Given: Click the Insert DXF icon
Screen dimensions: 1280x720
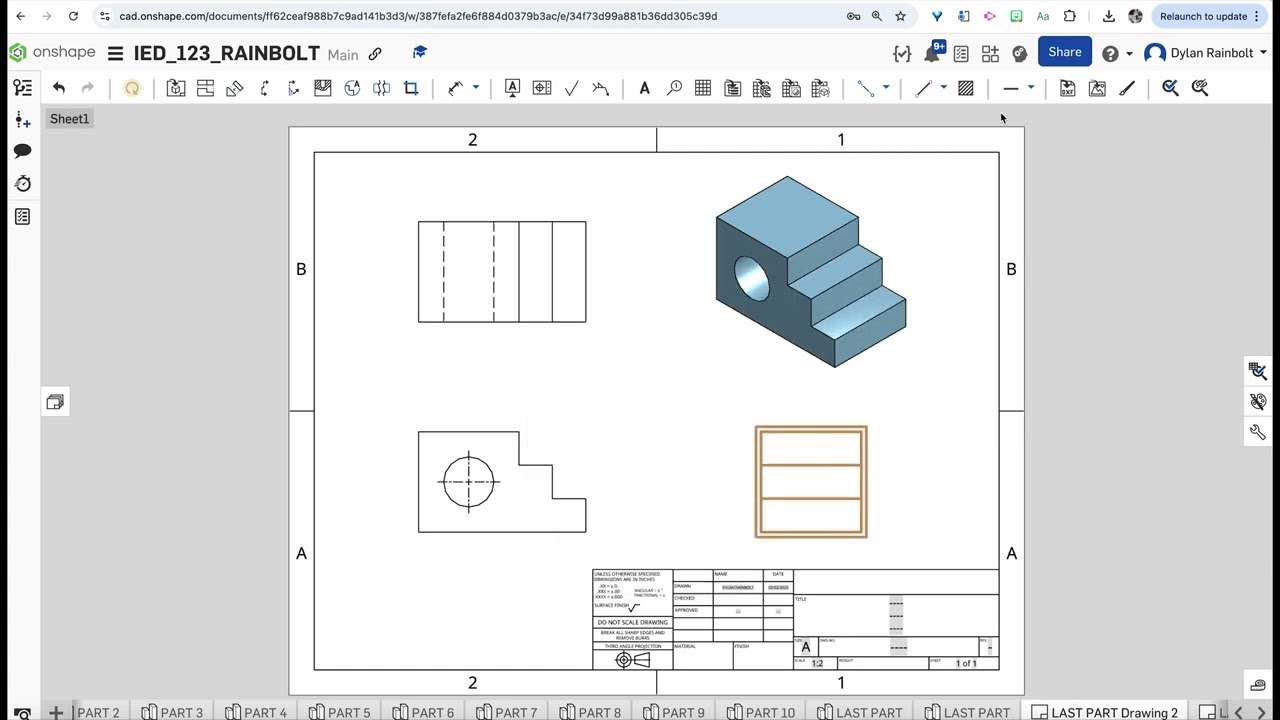Looking at the screenshot, I should tap(1067, 89).
